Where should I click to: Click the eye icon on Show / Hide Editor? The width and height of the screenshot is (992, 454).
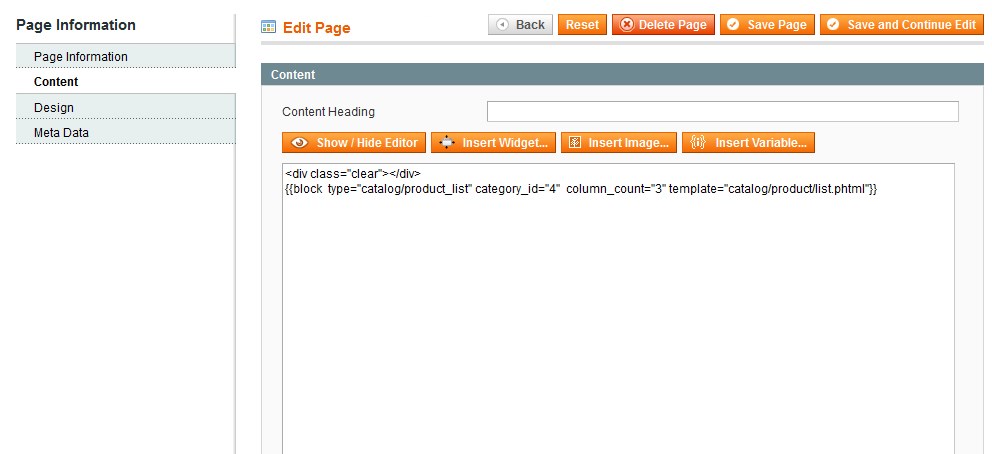(x=299, y=143)
